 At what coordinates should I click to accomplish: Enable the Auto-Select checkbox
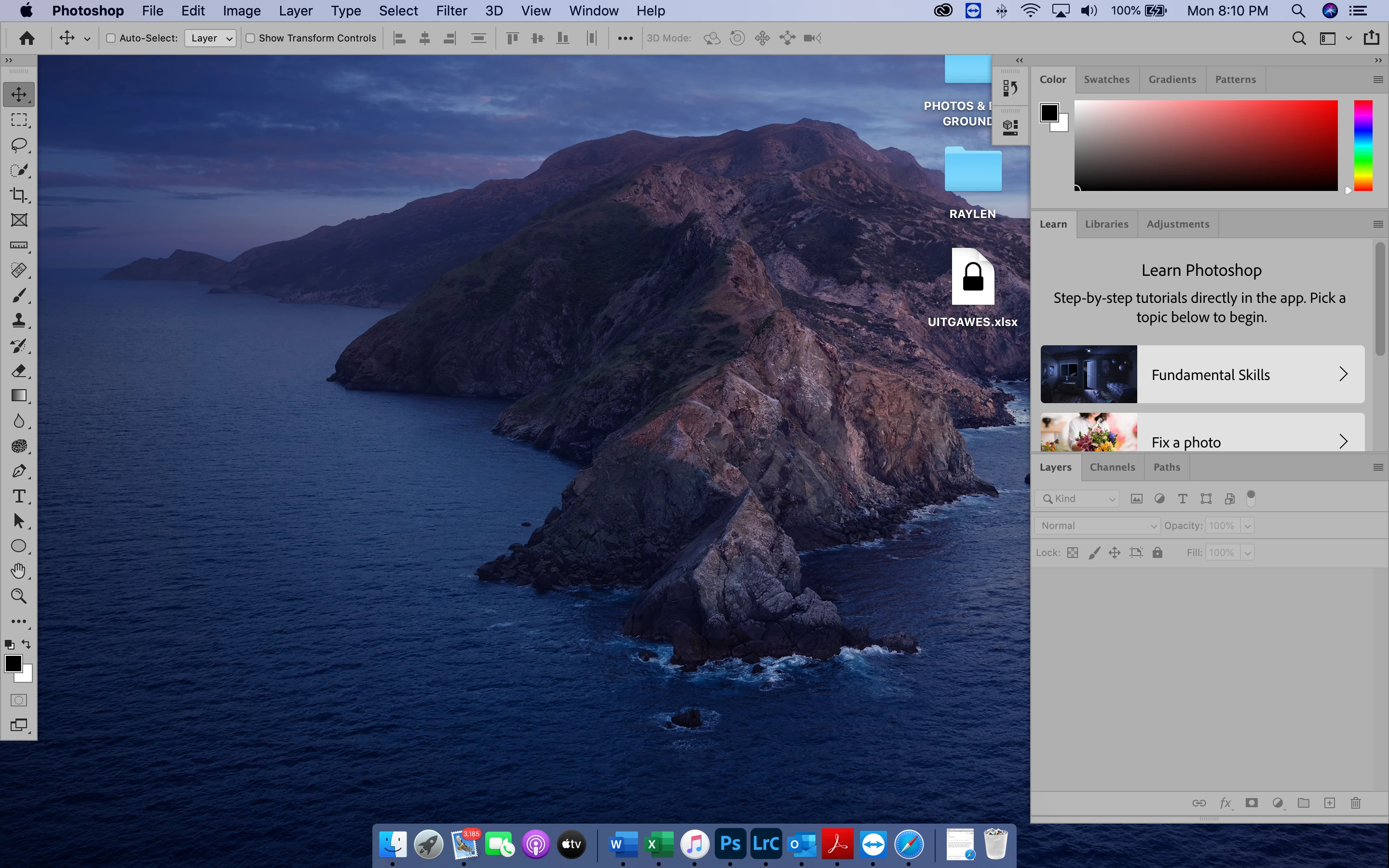coord(111,39)
